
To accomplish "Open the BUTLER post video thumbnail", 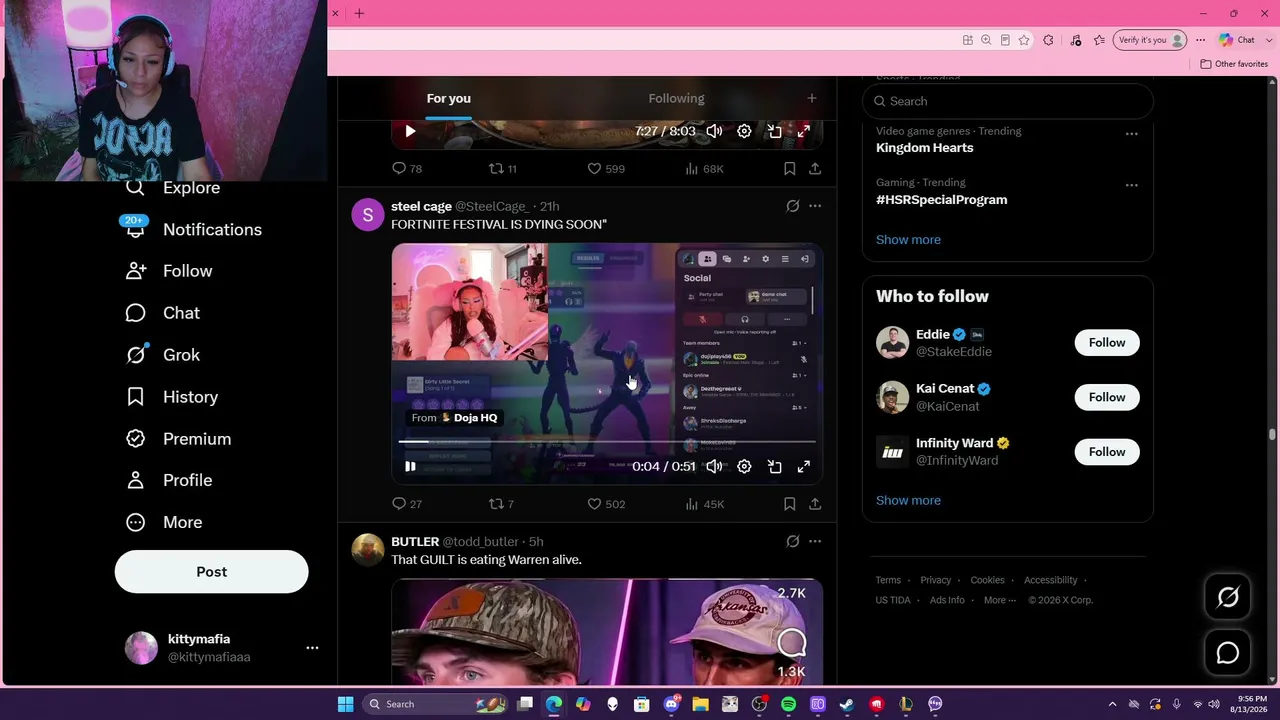I will pos(607,632).
